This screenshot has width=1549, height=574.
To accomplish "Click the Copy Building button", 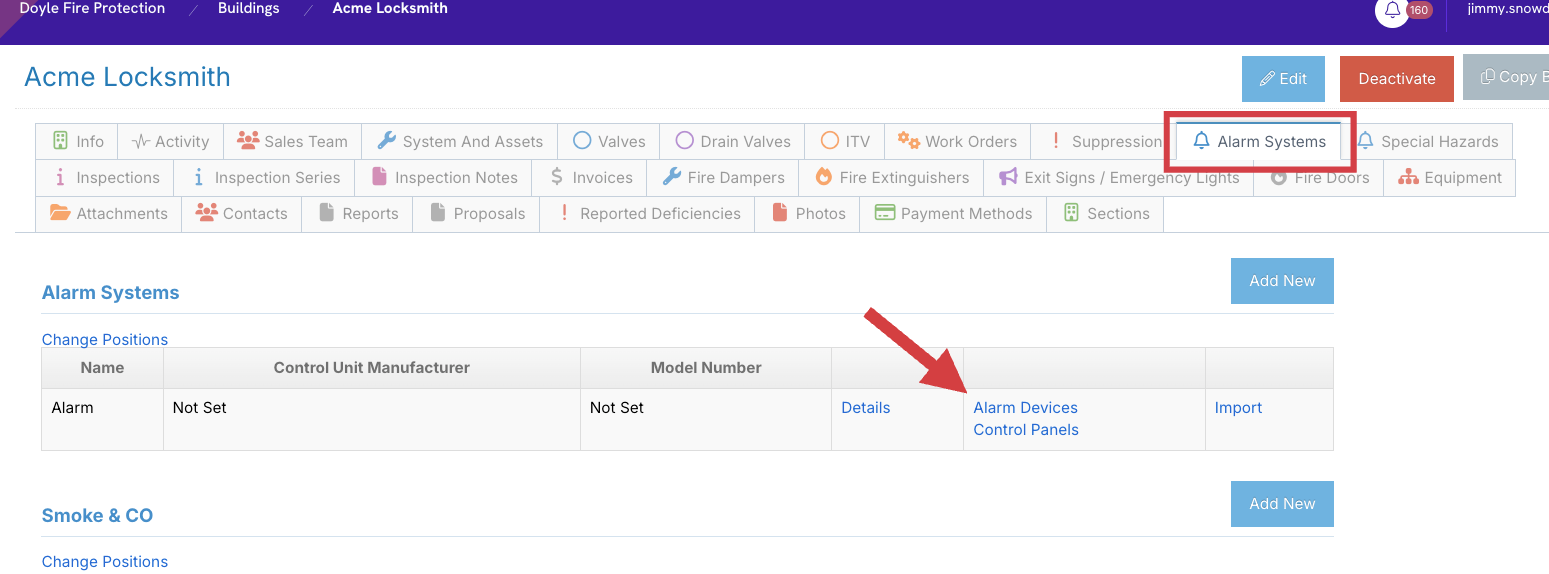I will (1506, 77).
